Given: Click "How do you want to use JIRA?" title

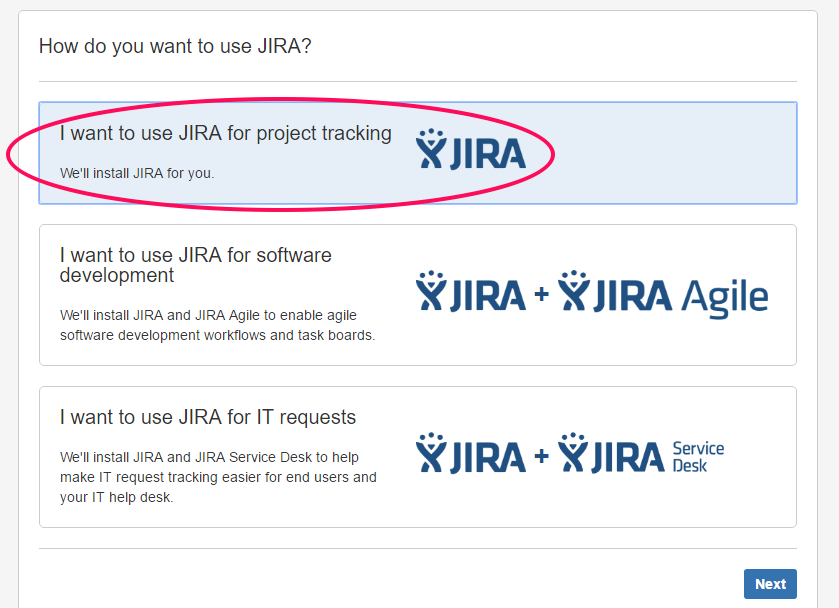Looking at the screenshot, I should click(175, 47).
